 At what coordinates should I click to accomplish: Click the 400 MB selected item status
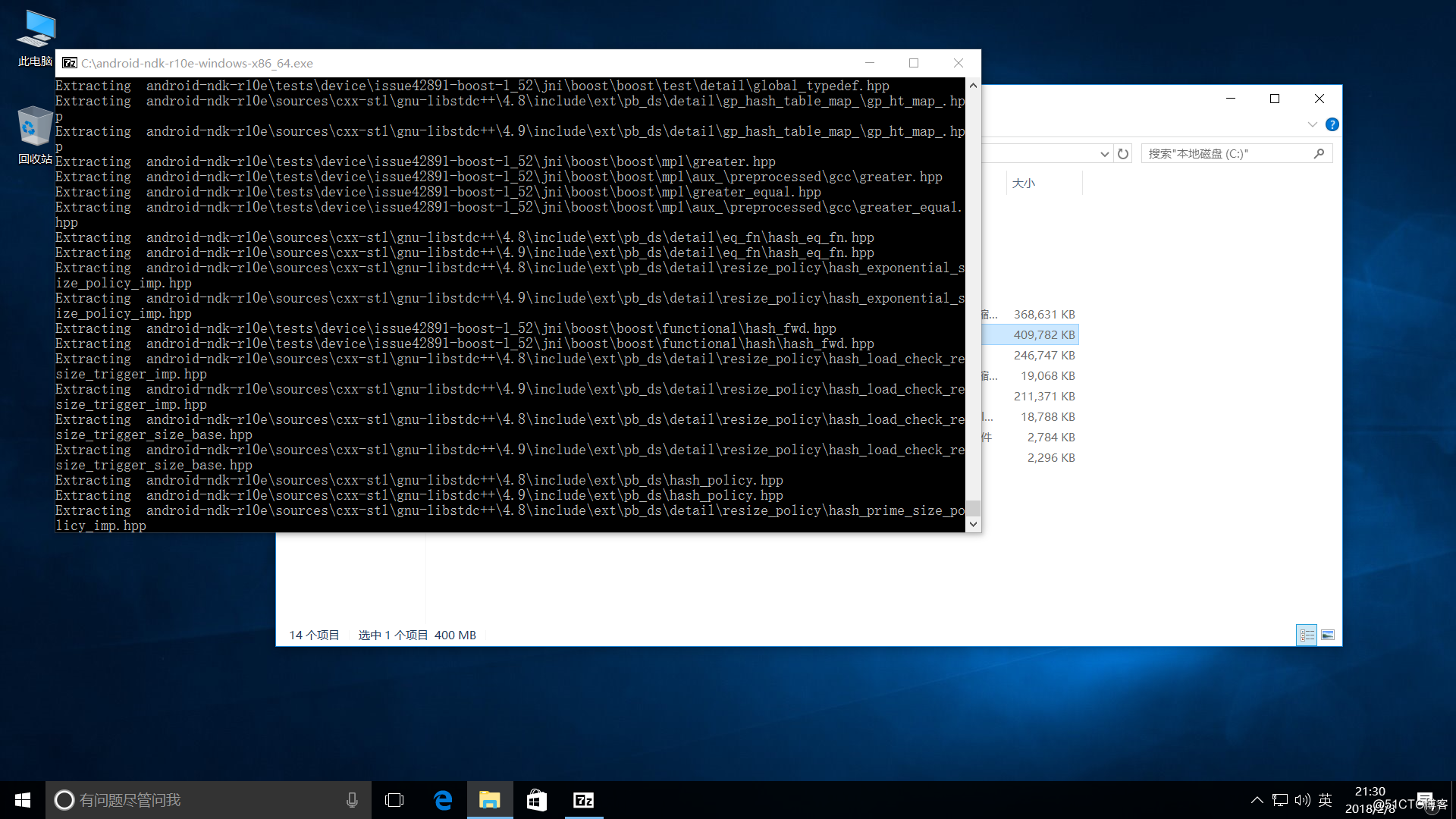pyautogui.click(x=455, y=635)
